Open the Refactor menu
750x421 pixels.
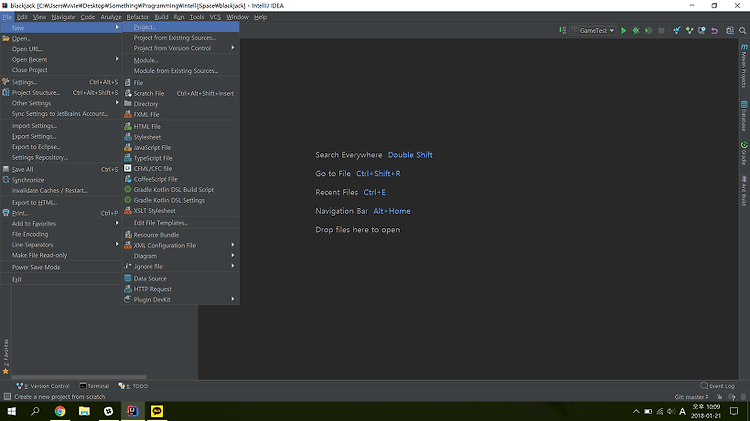(138, 17)
